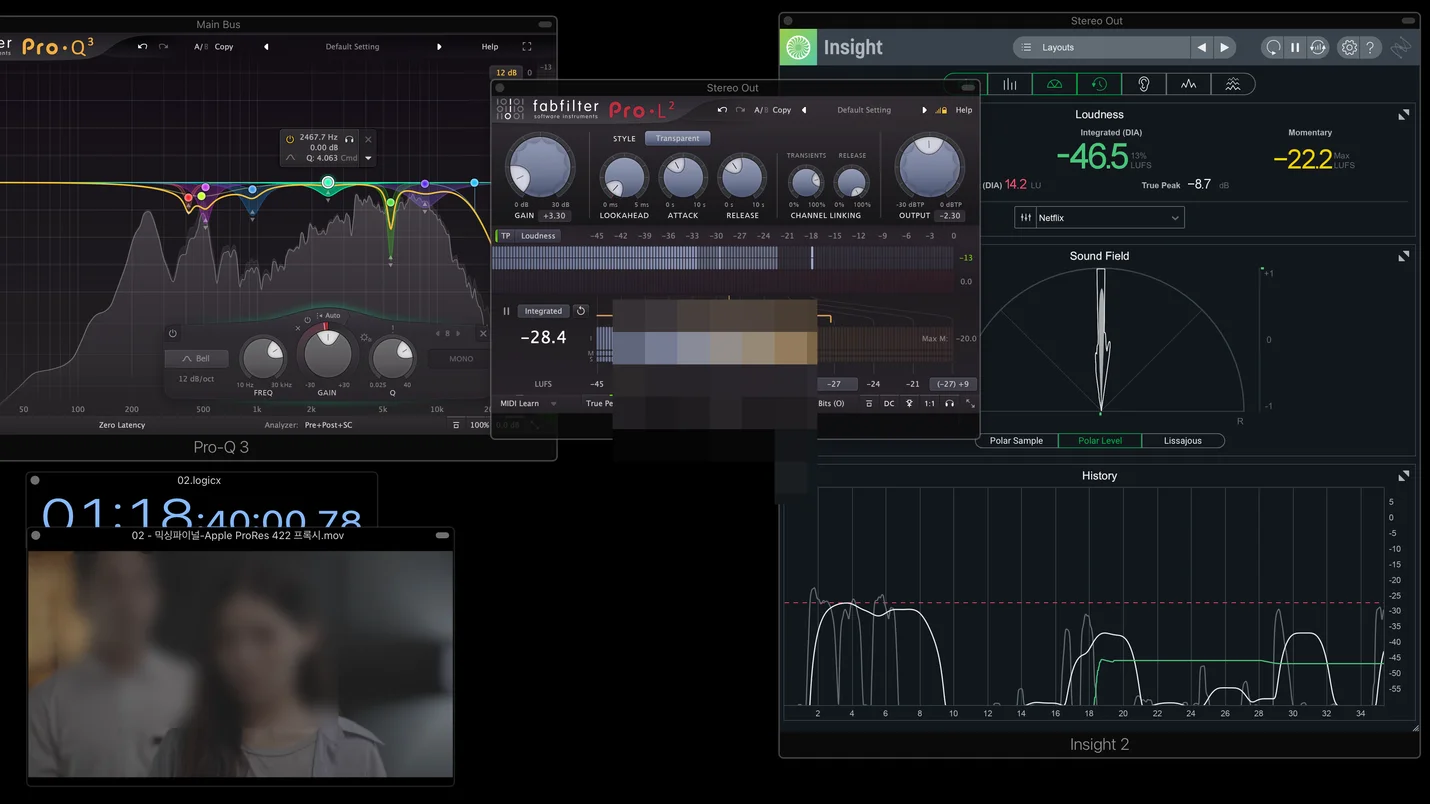Click gain value field +3.30
The height and width of the screenshot is (804, 1430).
[x=554, y=216]
